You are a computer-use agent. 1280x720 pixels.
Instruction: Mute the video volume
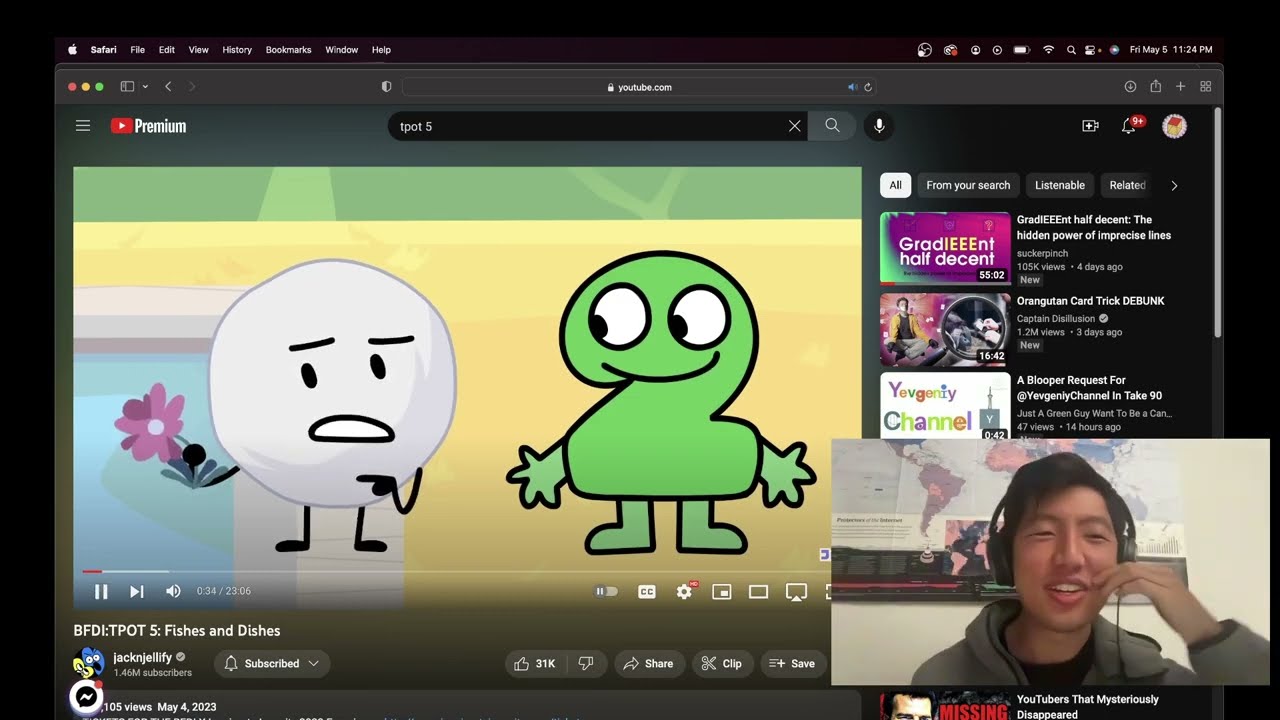(173, 591)
